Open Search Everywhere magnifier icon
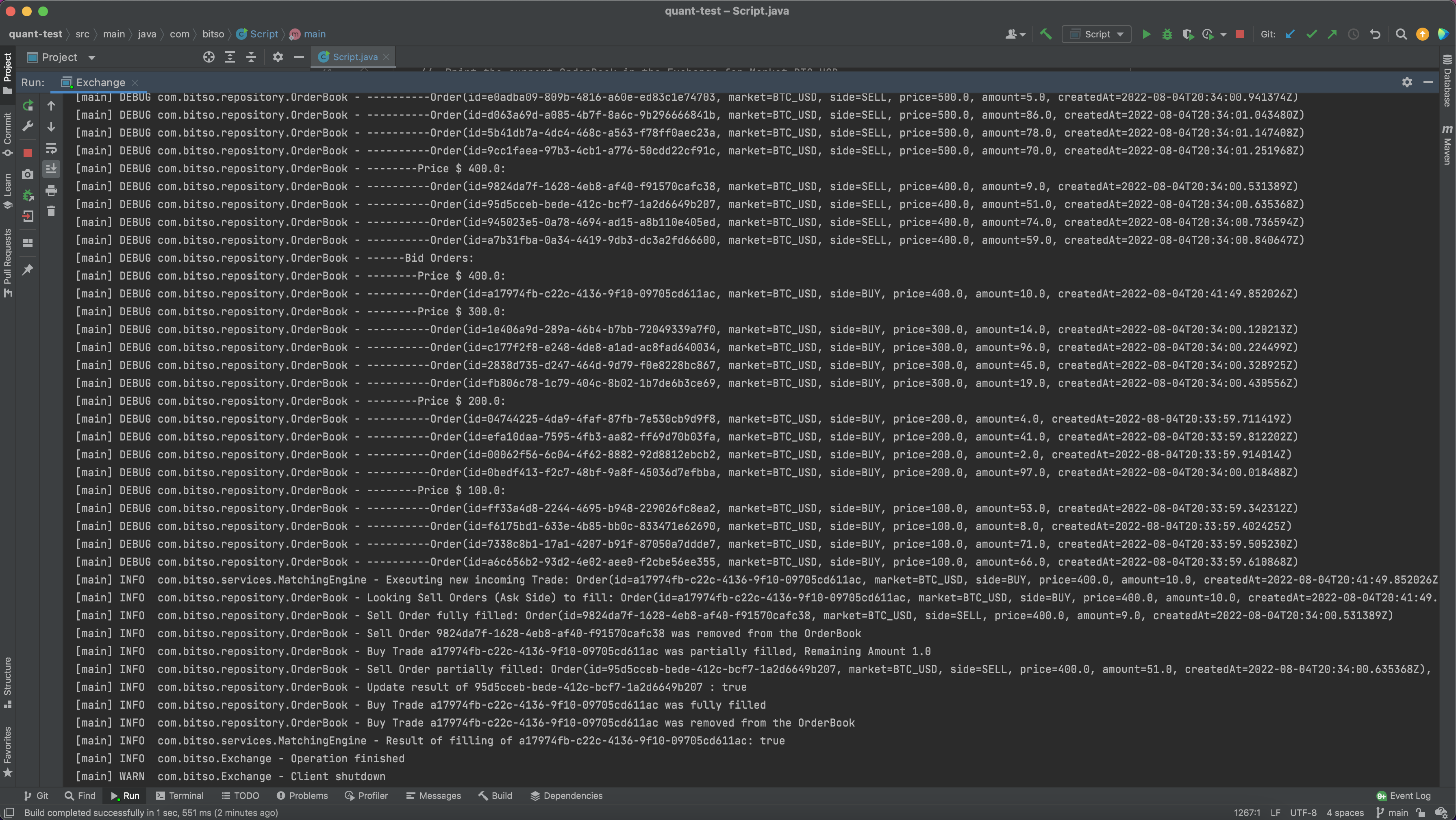Screen dimensions: 1456x820 pos(1401,35)
